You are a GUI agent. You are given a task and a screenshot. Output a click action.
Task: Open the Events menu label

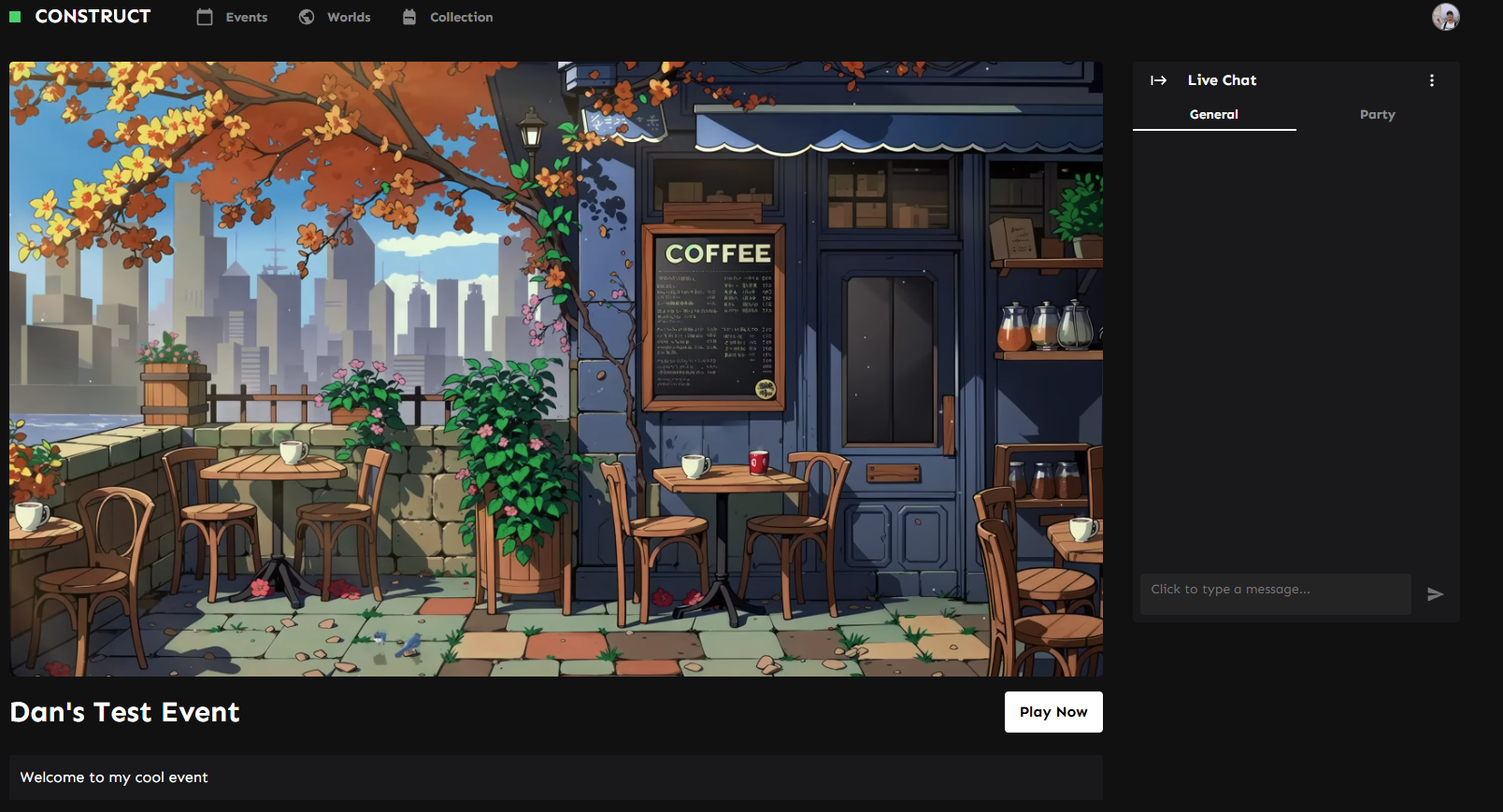click(247, 17)
